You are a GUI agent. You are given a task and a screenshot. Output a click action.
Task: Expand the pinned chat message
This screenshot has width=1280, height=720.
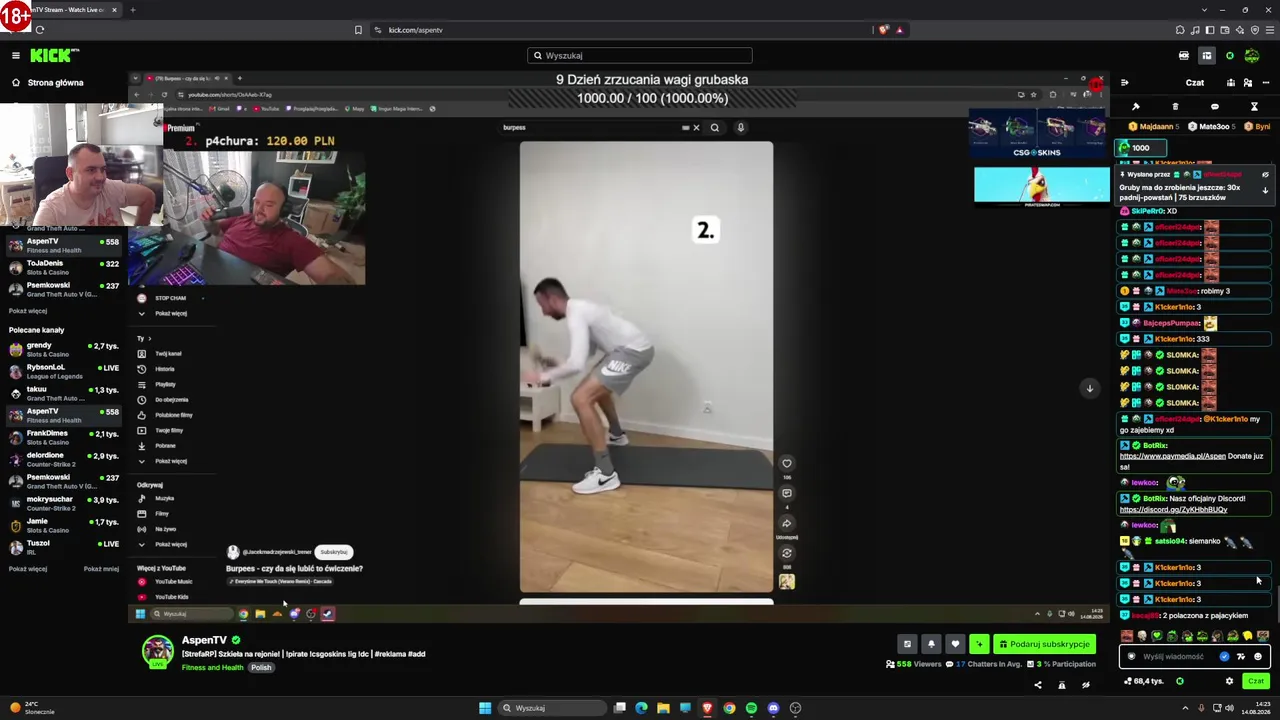(1265, 190)
